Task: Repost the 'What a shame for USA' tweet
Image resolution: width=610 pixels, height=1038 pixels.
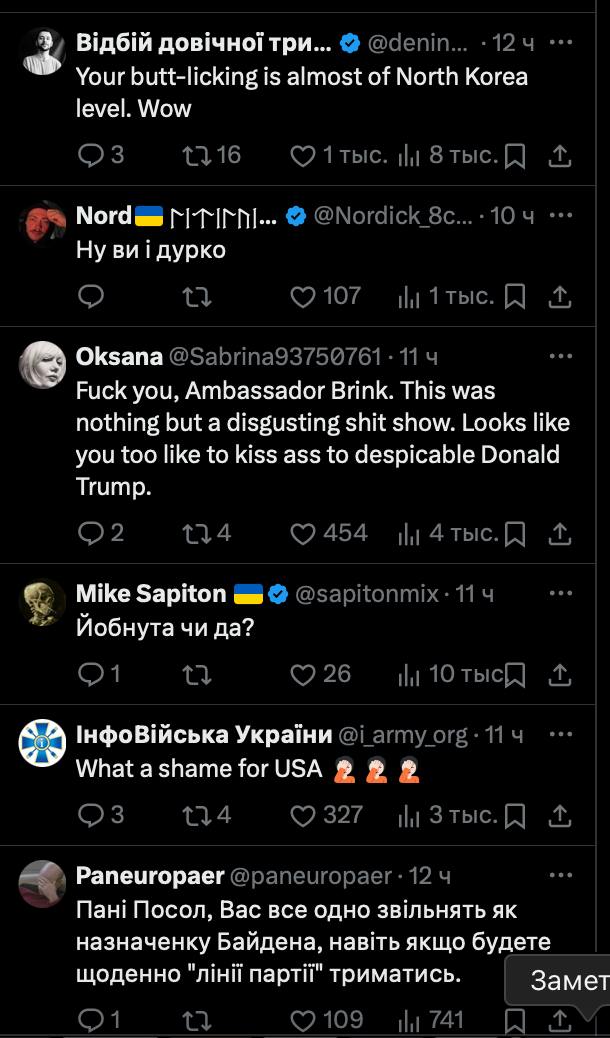Action: (x=195, y=816)
